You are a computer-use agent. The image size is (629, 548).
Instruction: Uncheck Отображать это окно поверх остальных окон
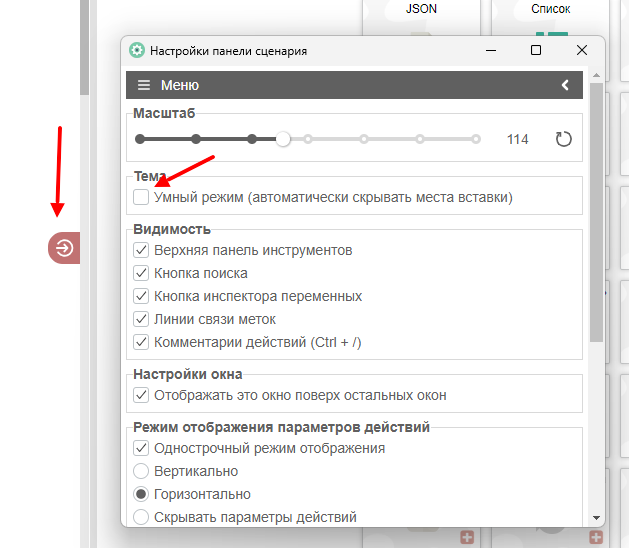pos(141,395)
